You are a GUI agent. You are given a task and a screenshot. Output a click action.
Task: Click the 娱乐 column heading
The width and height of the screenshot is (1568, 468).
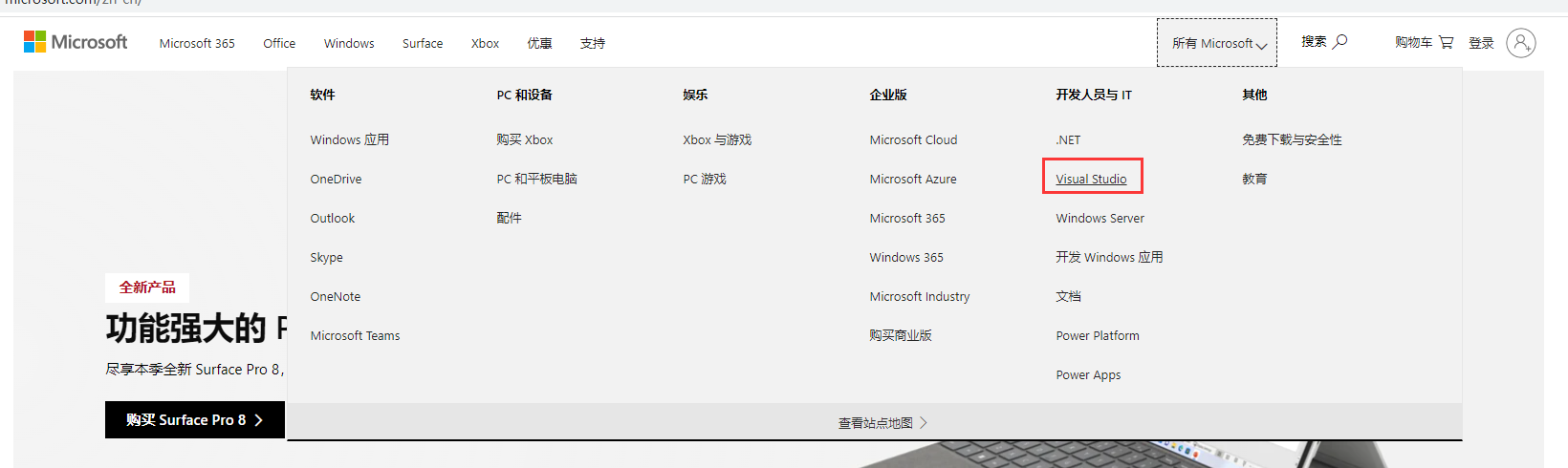695,95
